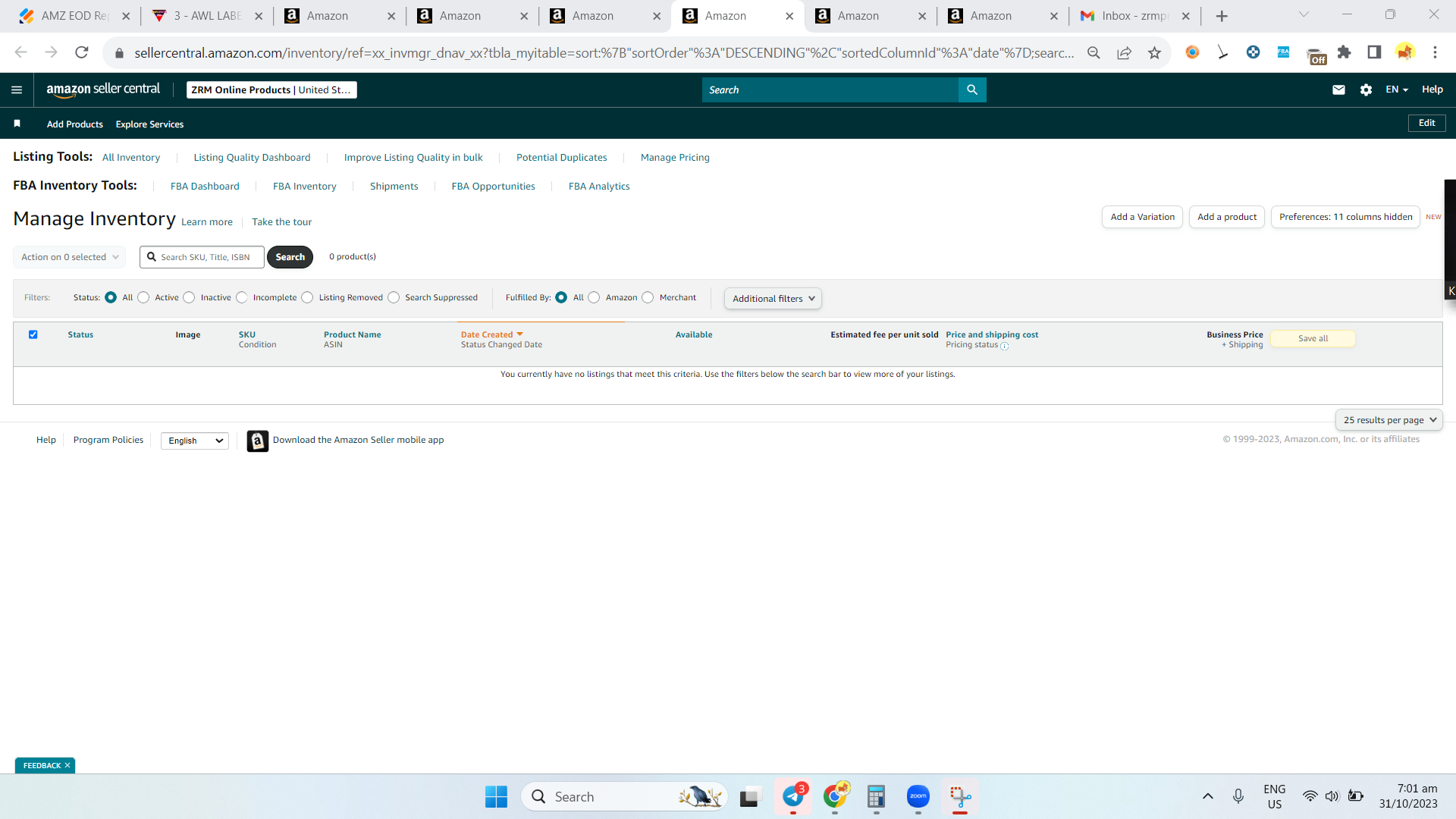Close the FEEDBACK tab with its X

[x=67, y=766]
